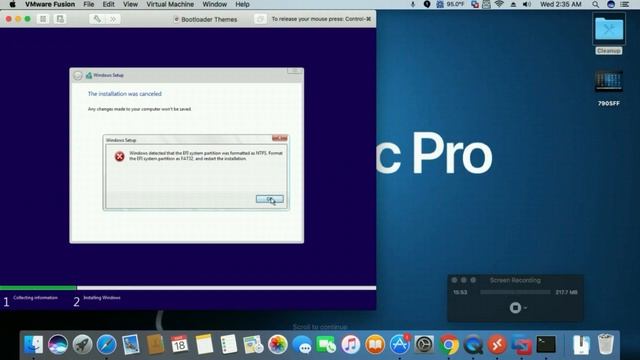Screen dimensions: 640x360
Task: Open FaceTime in the Dock
Action: coord(326,344)
